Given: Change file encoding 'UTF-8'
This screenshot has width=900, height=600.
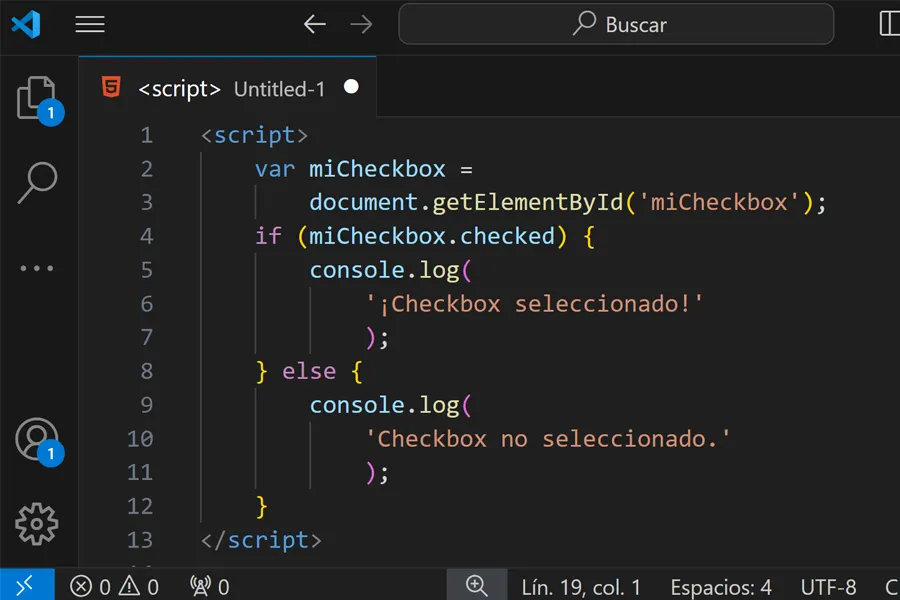Looking at the screenshot, I should [828, 587].
